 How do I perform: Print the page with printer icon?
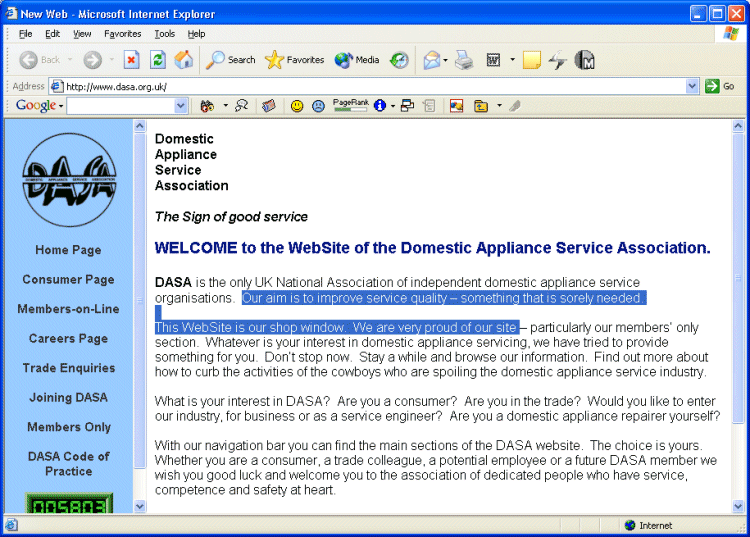[x=463, y=60]
